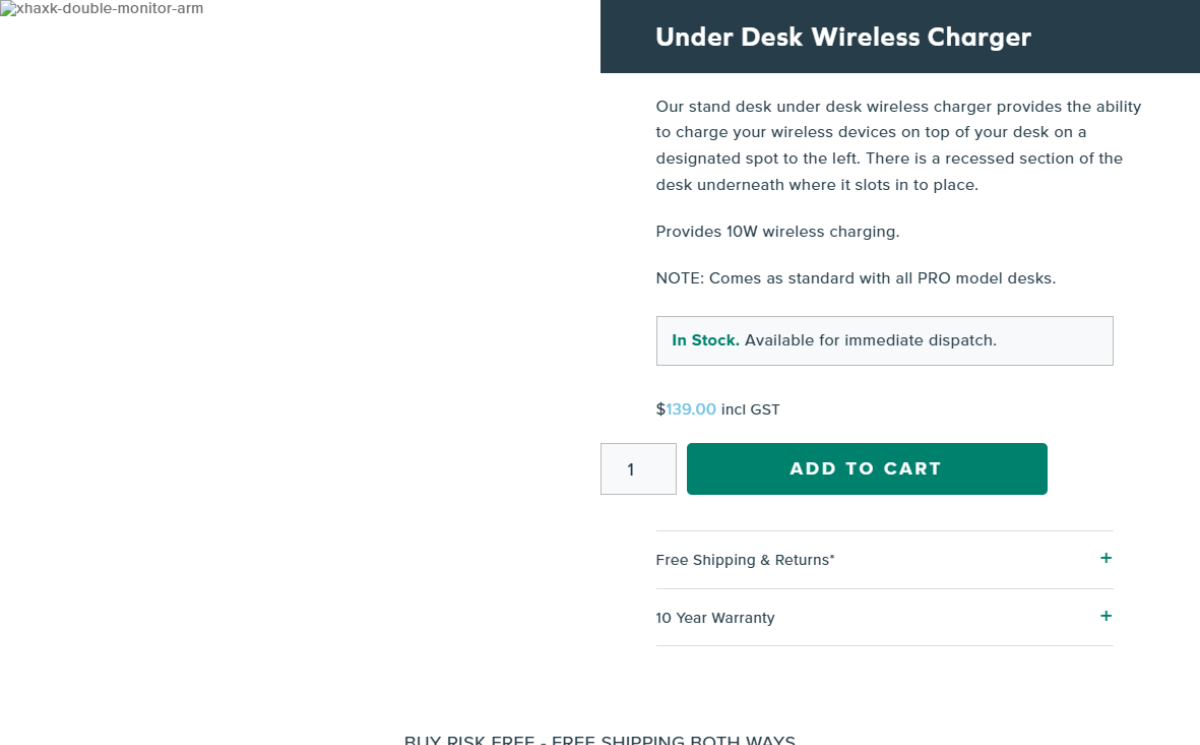1200x745 pixels.
Task: Click the 139.00 price amount
Action: [x=691, y=409]
